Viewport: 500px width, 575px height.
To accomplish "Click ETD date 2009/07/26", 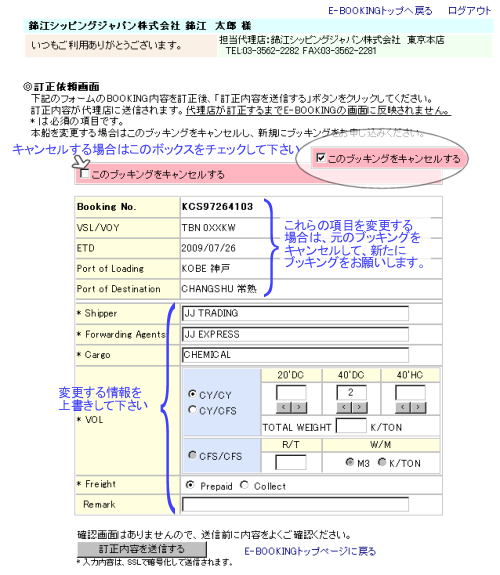I will coord(208,248).
